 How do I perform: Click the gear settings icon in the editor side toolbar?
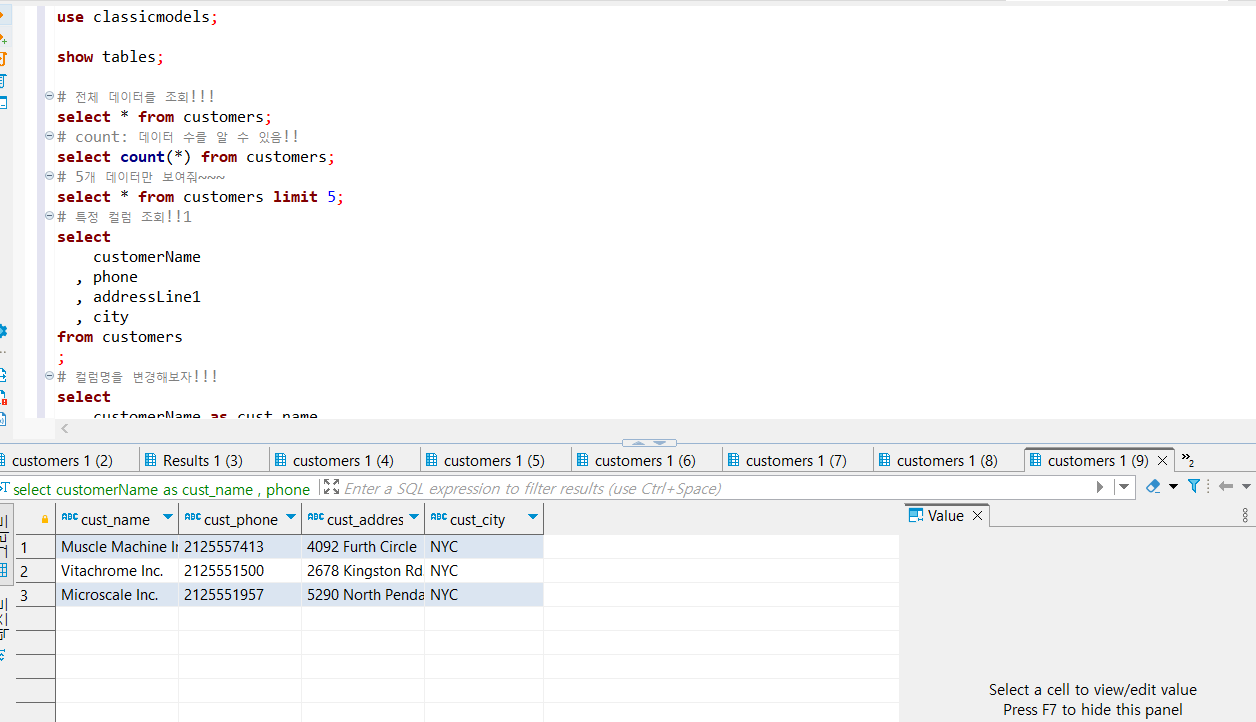point(3,331)
